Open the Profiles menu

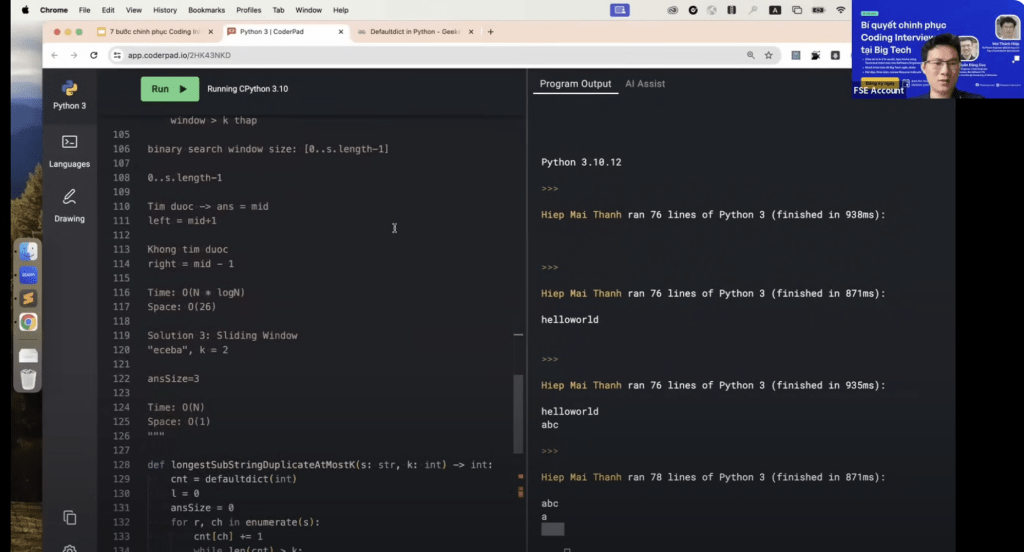coord(248,10)
